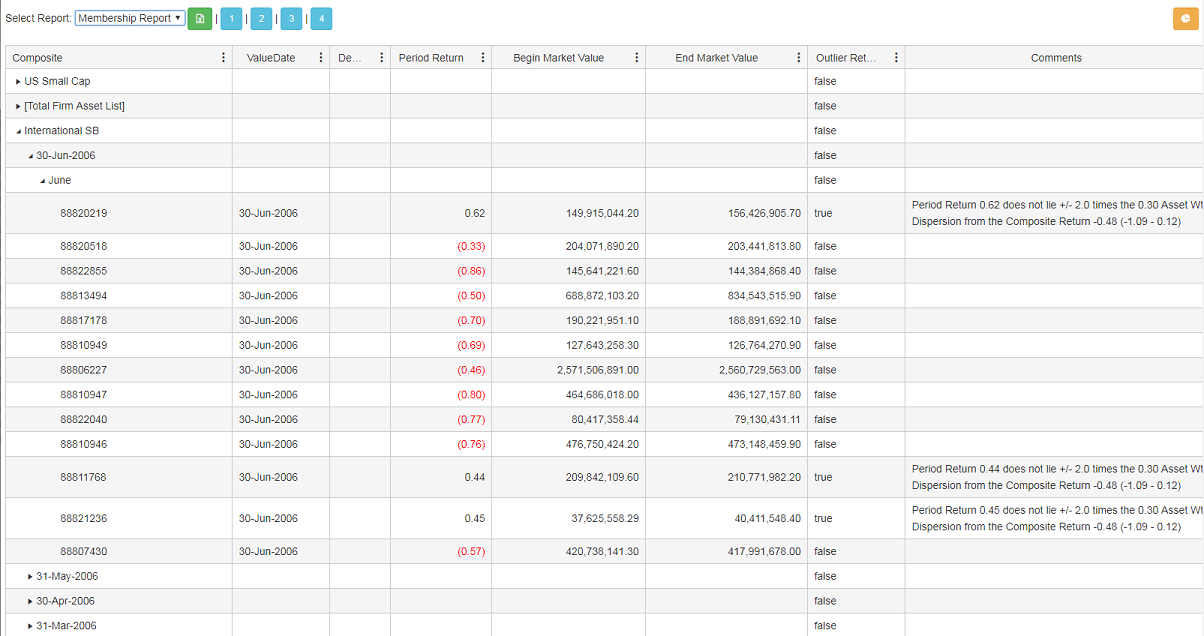Click the 'false' outlier value for US Small Cap
Screen dimensions: 1204x636
coord(825,81)
